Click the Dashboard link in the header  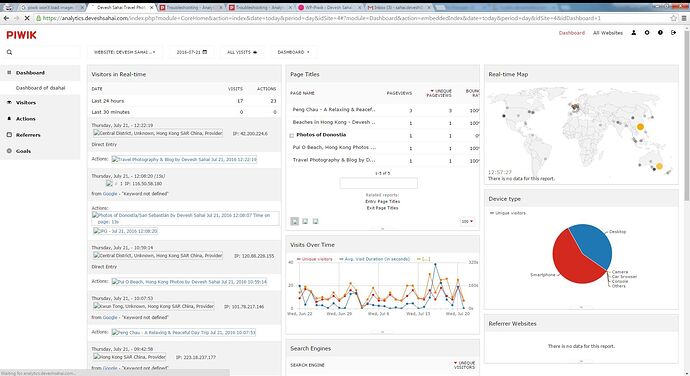click(x=572, y=33)
